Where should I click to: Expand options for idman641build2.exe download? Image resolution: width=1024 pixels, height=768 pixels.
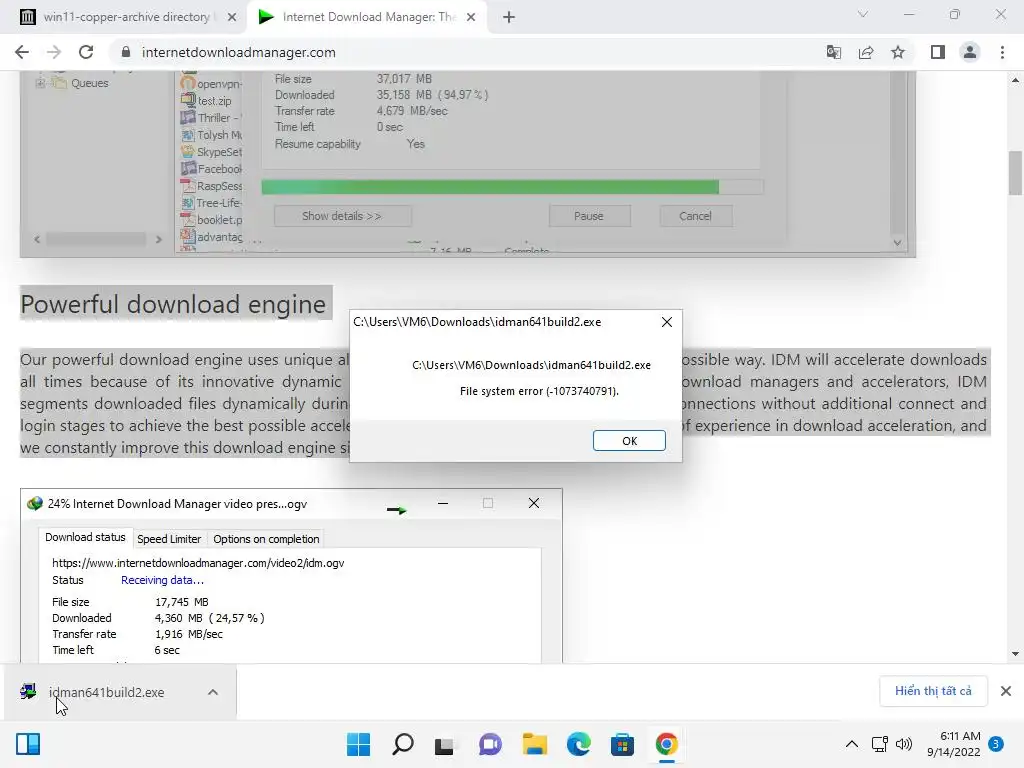(213, 692)
